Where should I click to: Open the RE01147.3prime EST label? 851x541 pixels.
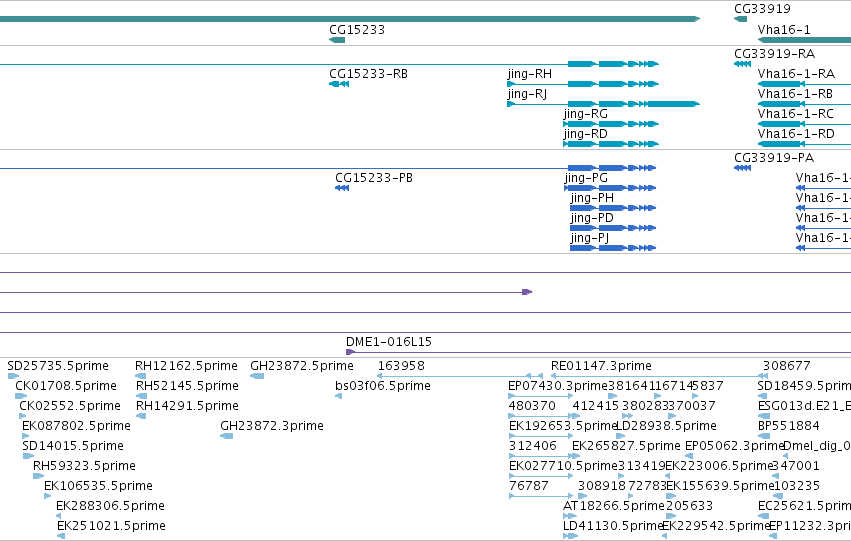(x=601, y=366)
